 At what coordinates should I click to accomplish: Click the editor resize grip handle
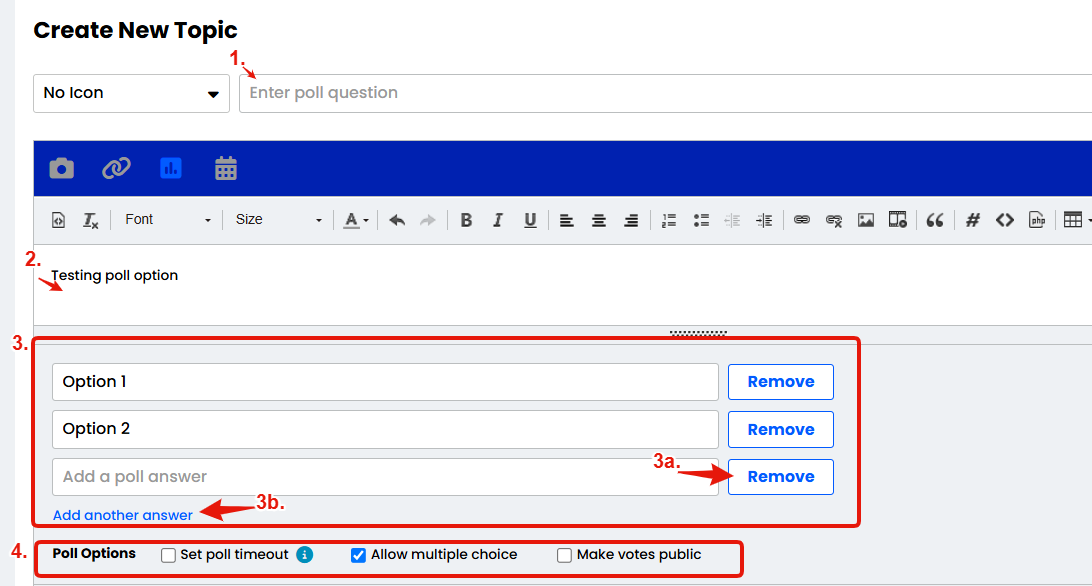tap(698, 333)
